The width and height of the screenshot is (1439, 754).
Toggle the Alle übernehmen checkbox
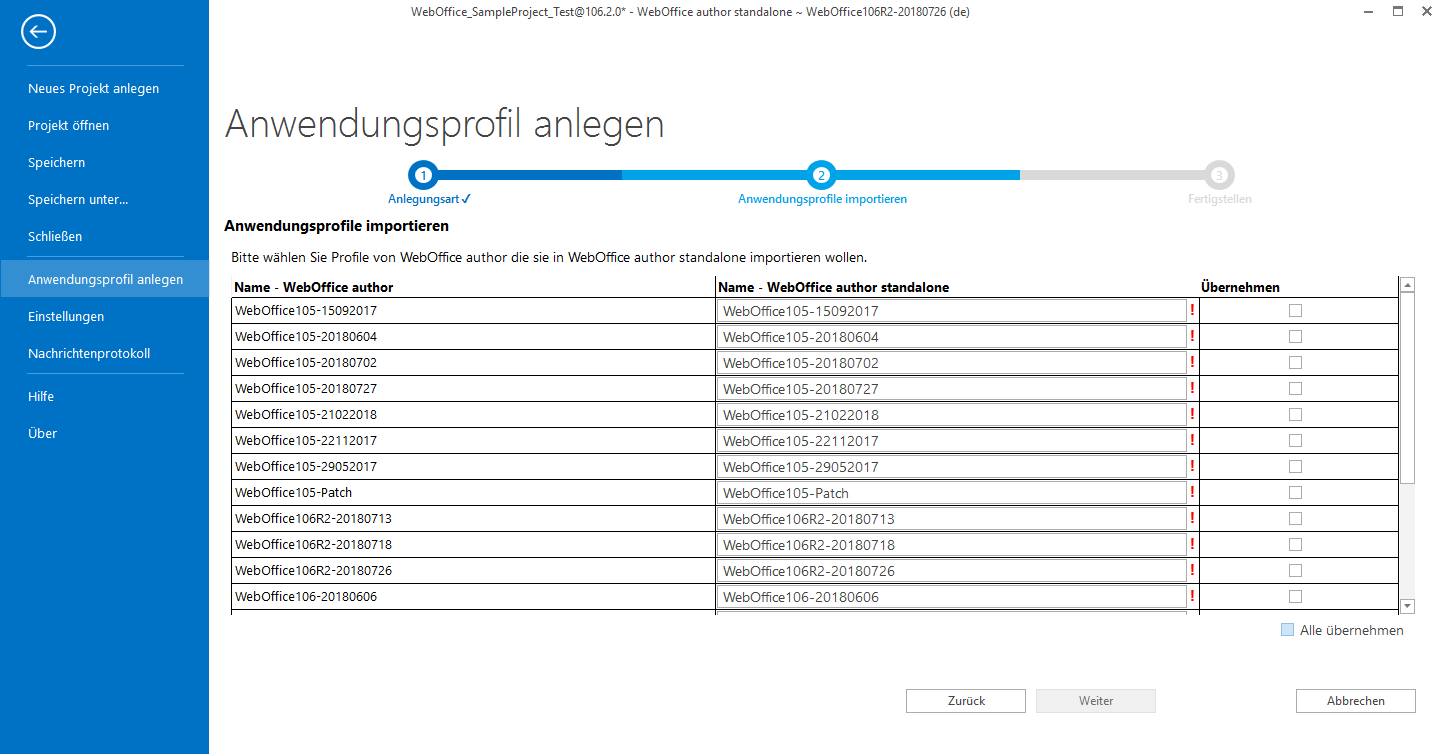pyautogui.click(x=1286, y=630)
